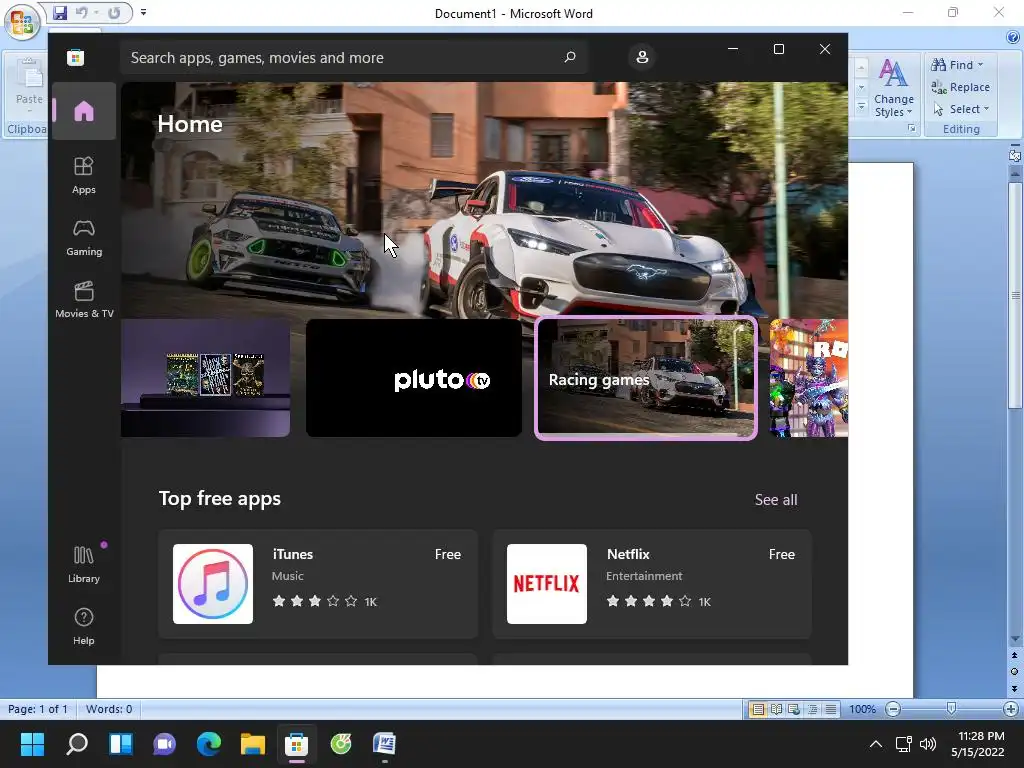Expand the Styles gallery More arrow
Image resolution: width=1024 pixels, height=768 pixels.
pyautogui.click(x=861, y=106)
